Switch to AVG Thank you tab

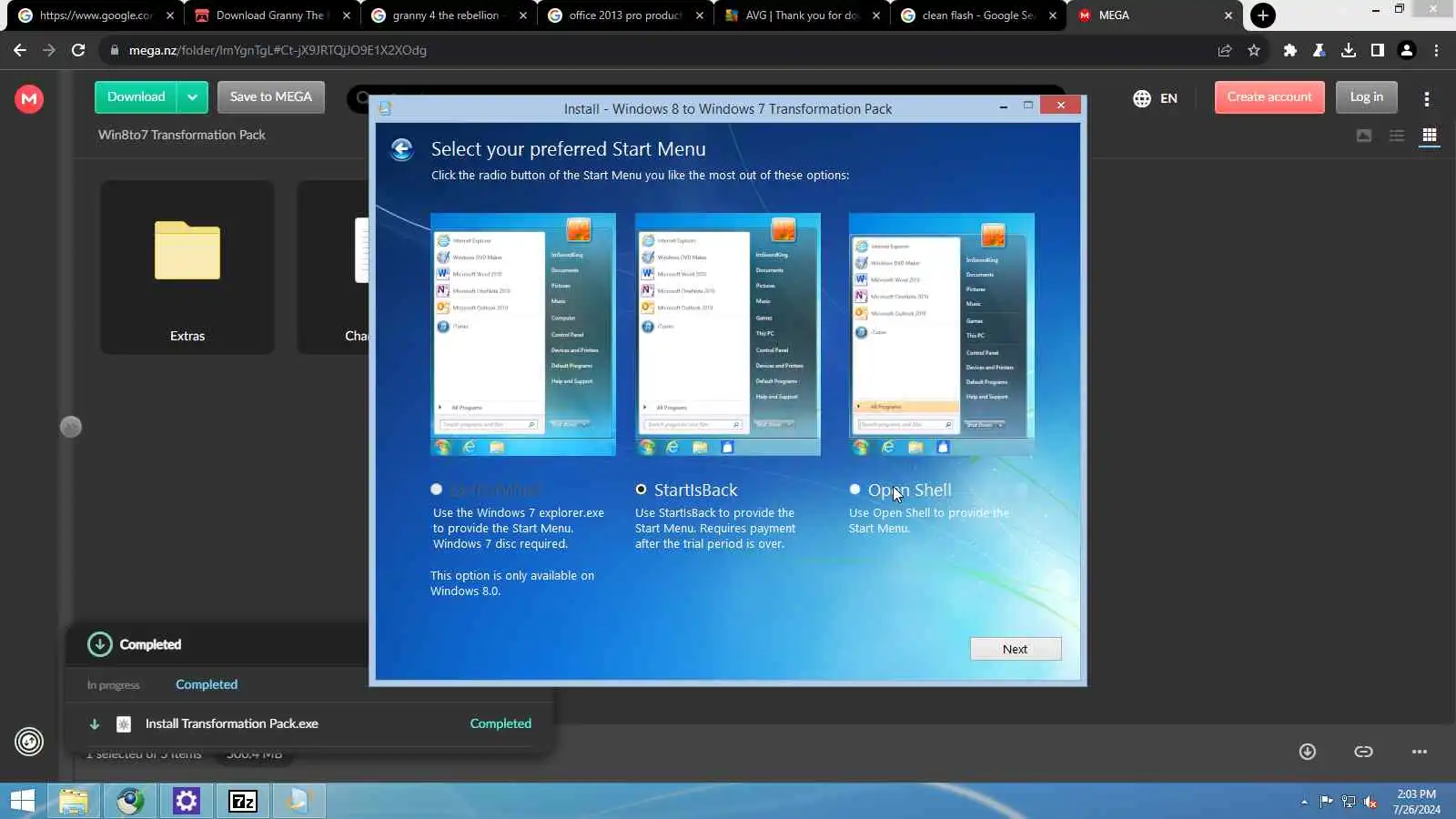pyautogui.click(x=803, y=15)
